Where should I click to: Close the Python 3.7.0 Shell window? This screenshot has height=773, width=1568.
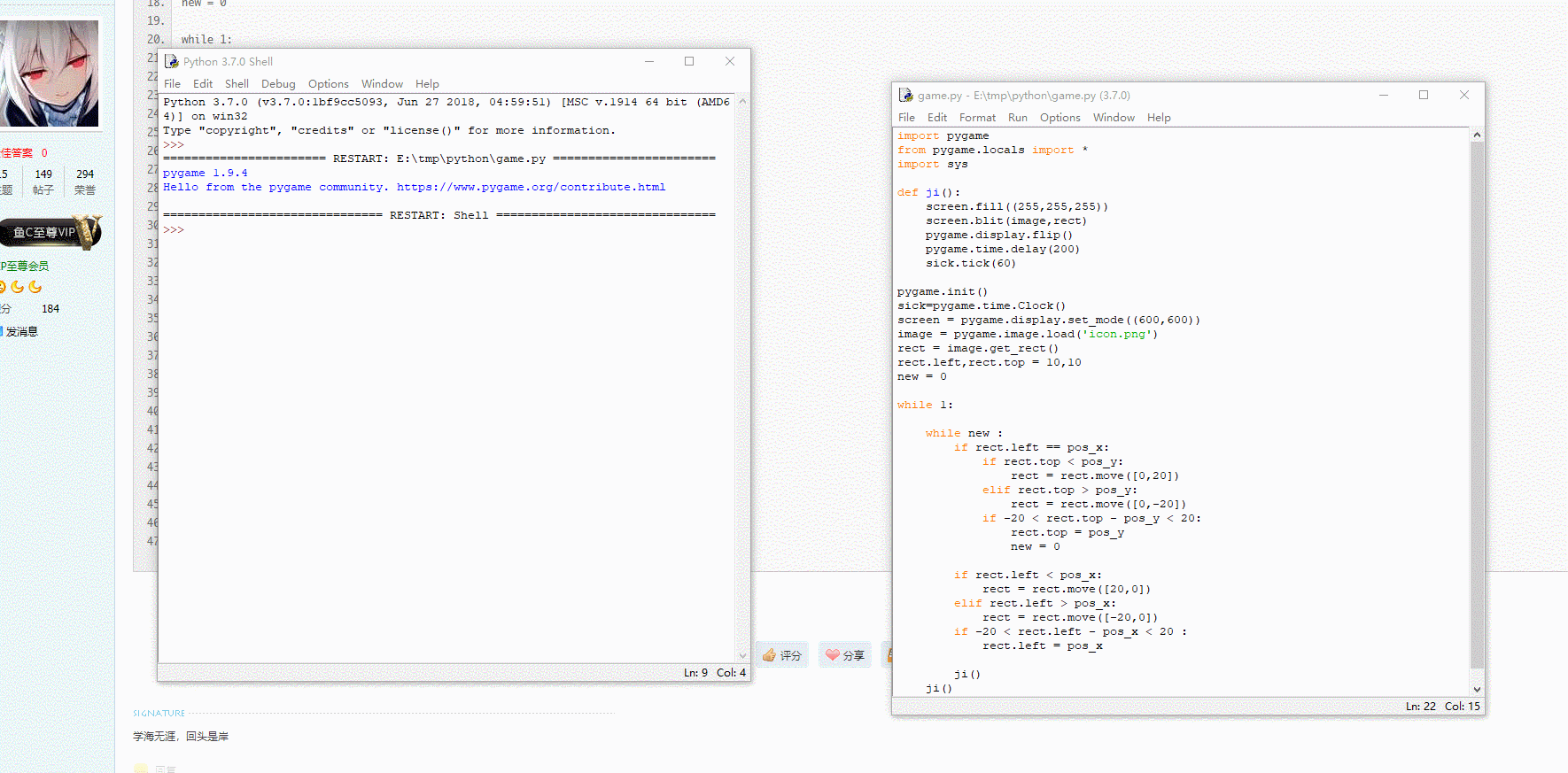[x=729, y=62]
